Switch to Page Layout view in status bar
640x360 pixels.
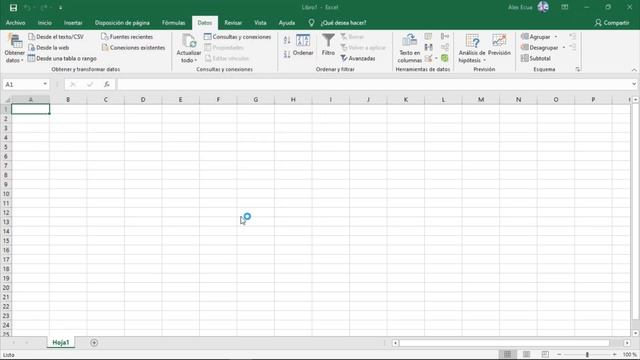tap(527, 355)
